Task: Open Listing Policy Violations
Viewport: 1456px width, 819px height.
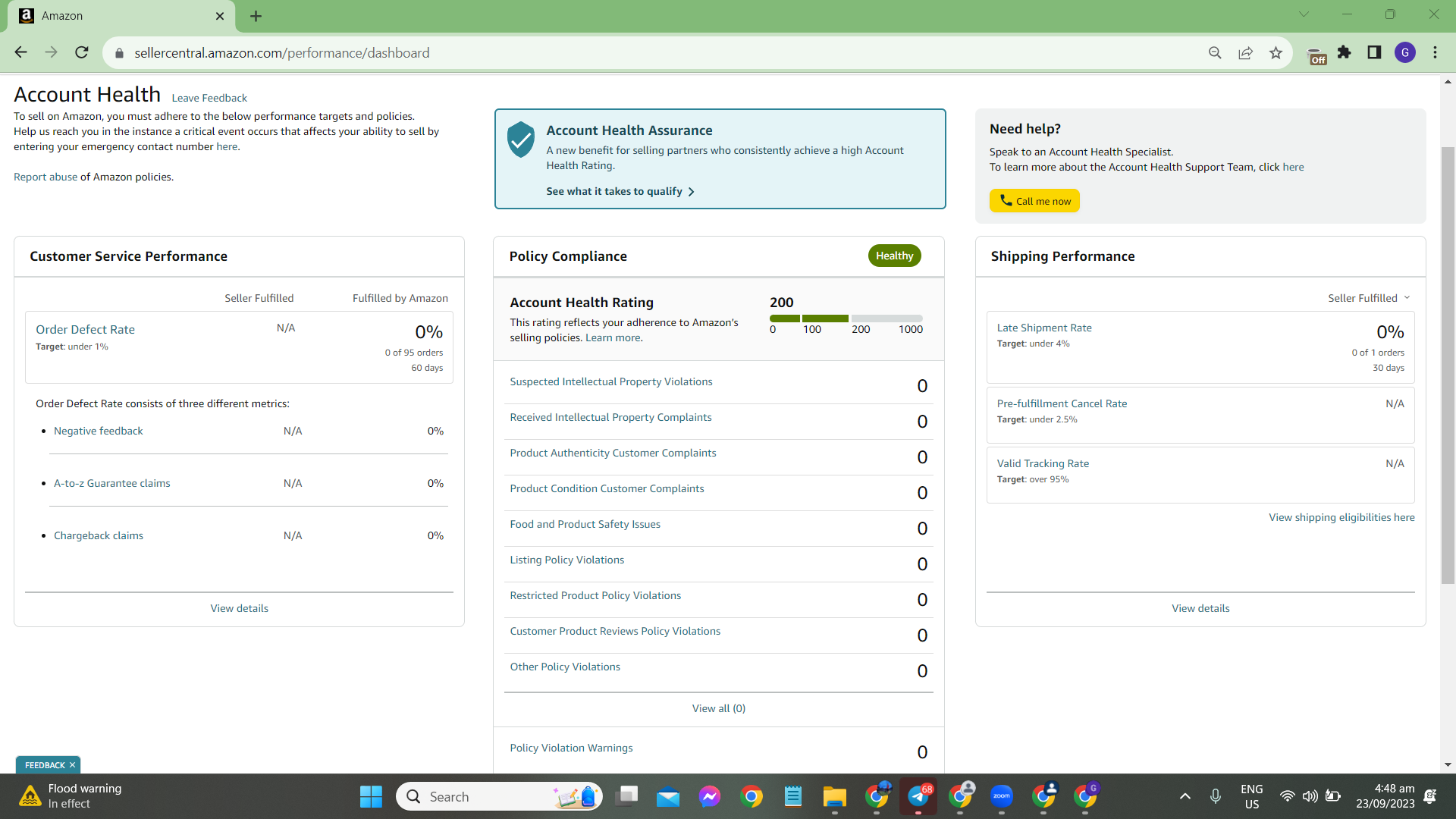Action: [566, 560]
